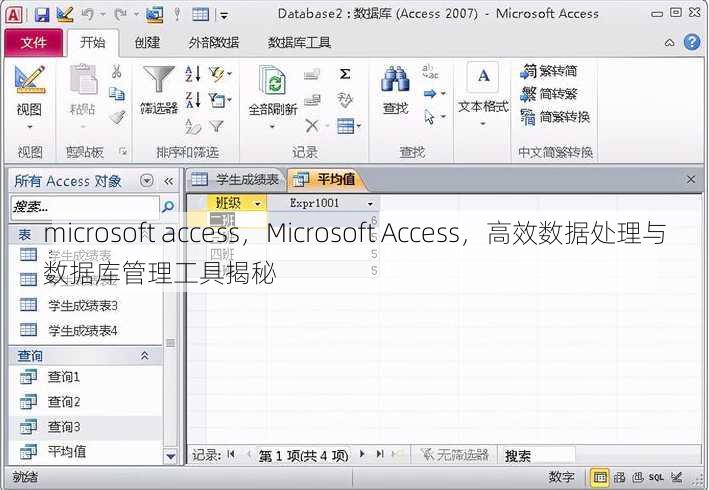This screenshot has height=490, width=709.
Task: Click the Cut scissors icon
Action: (117, 71)
